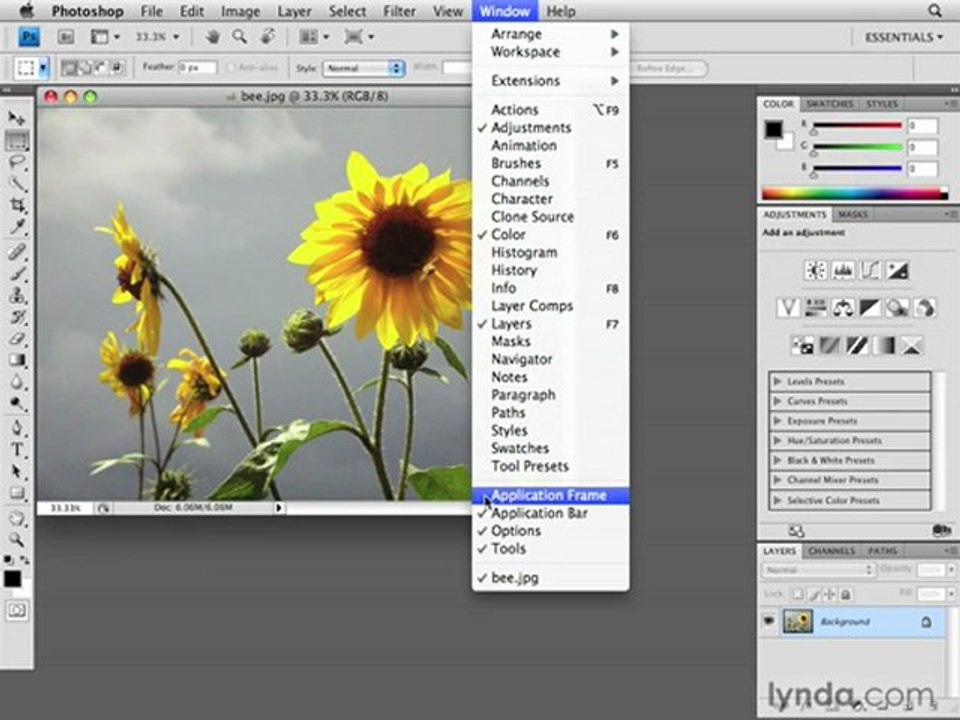The width and height of the screenshot is (960, 720).
Task: Switch to the Masks tab
Action: 852,214
